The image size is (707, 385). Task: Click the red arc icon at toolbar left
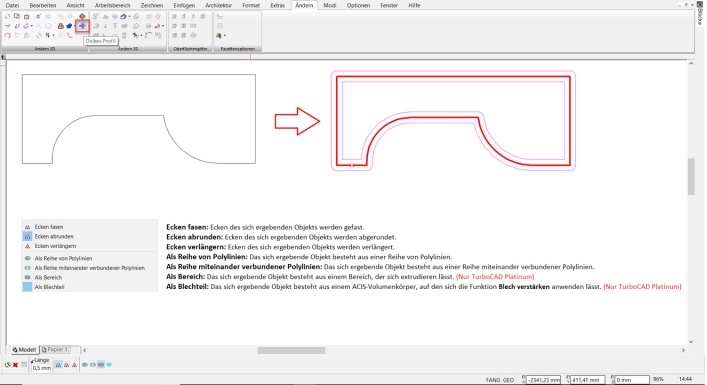8,36
